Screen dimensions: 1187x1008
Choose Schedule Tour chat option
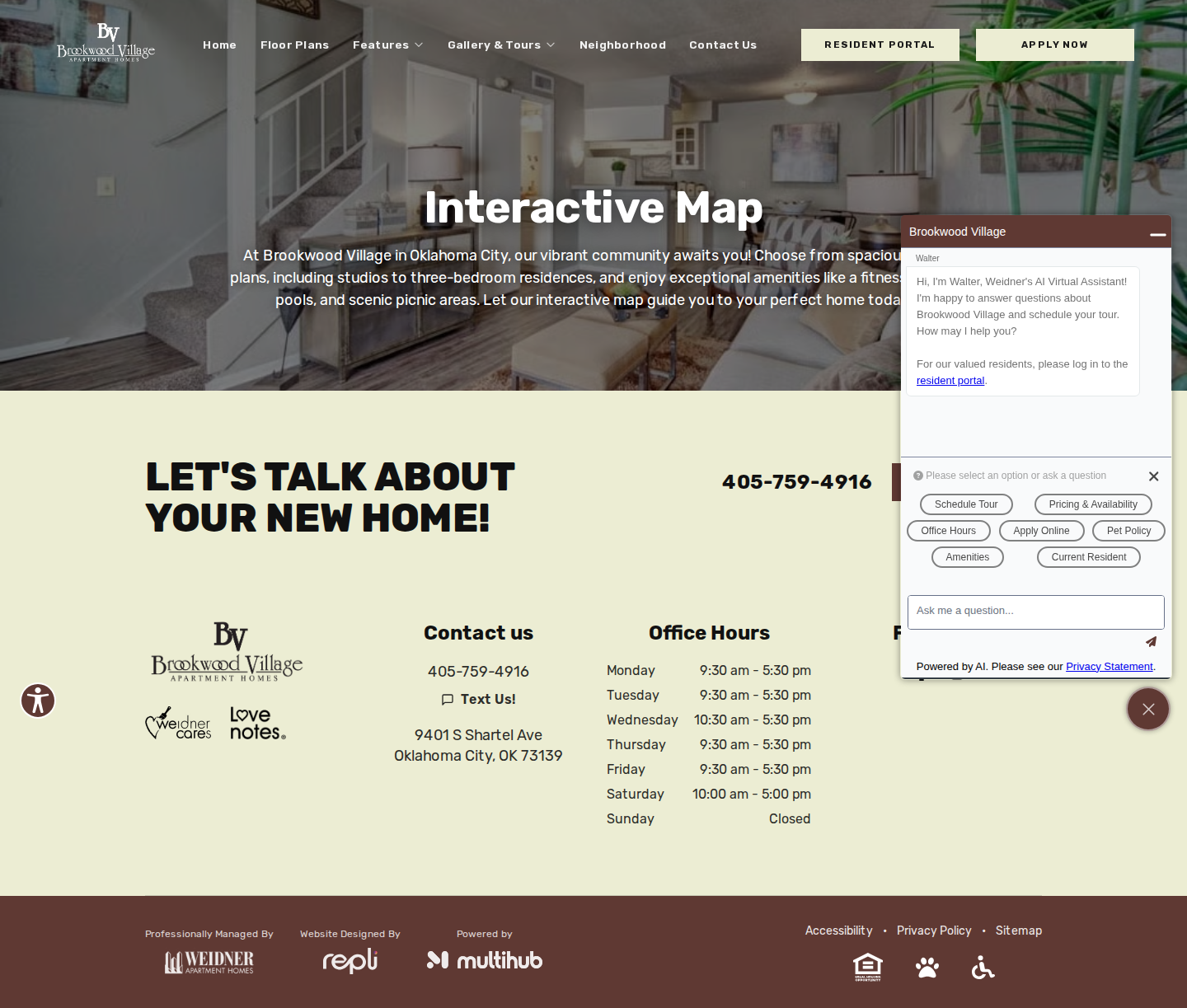click(x=966, y=504)
